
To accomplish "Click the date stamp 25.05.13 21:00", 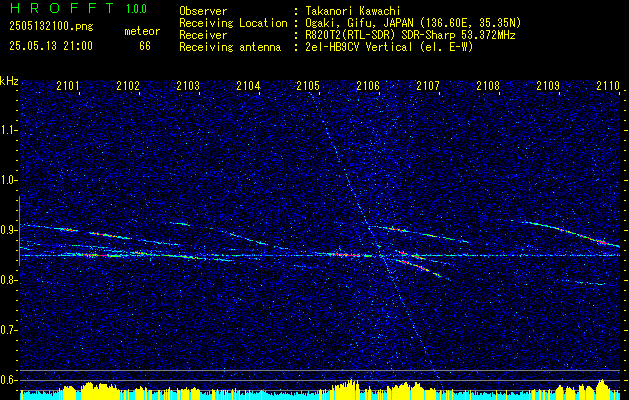I will (x=51, y=46).
